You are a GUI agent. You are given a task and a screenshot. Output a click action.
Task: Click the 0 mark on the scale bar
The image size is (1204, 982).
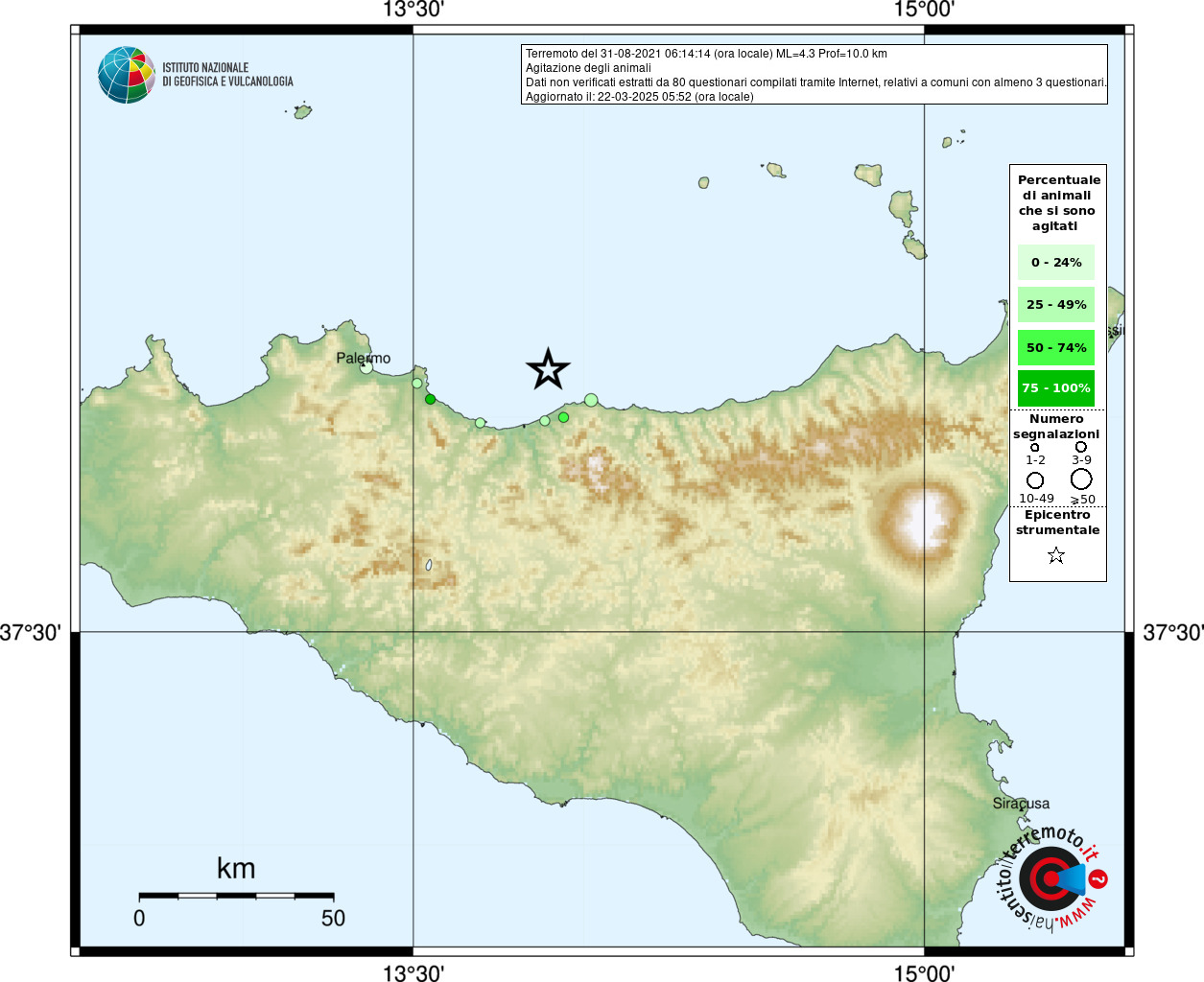coord(139,918)
